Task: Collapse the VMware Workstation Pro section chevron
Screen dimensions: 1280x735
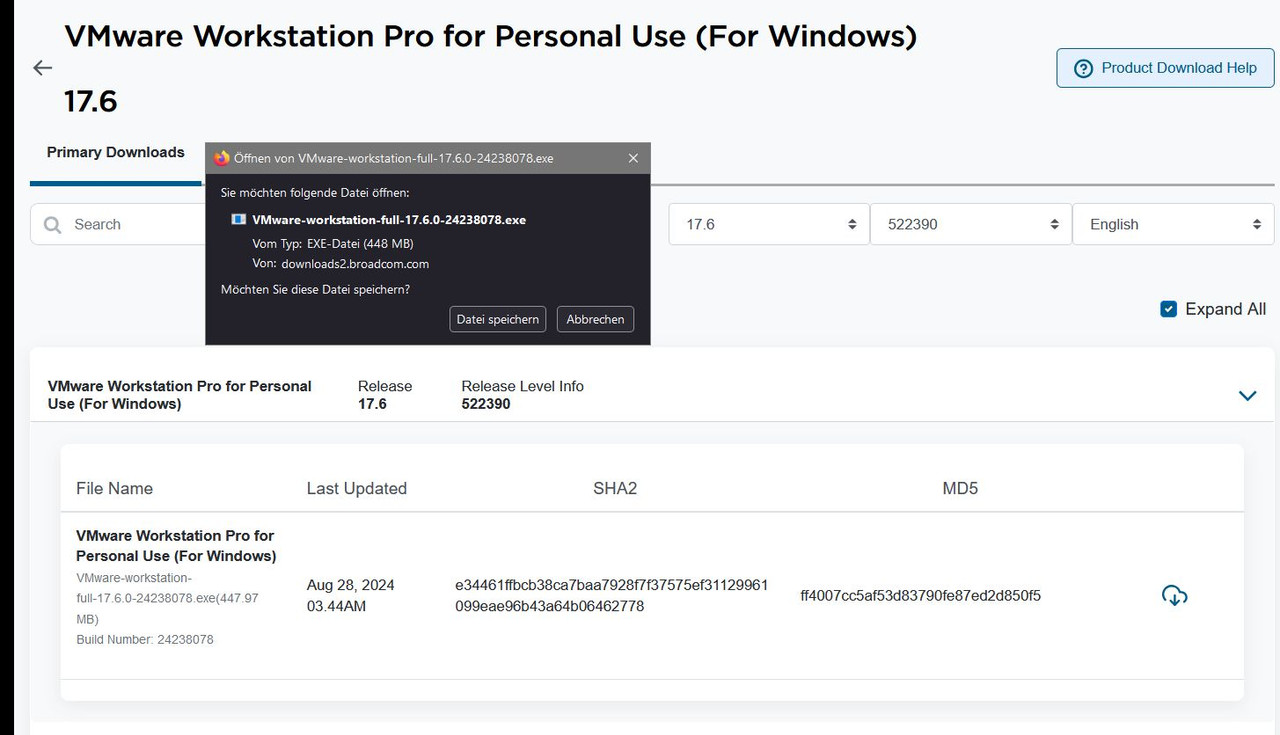Action: pos(1247,395)
